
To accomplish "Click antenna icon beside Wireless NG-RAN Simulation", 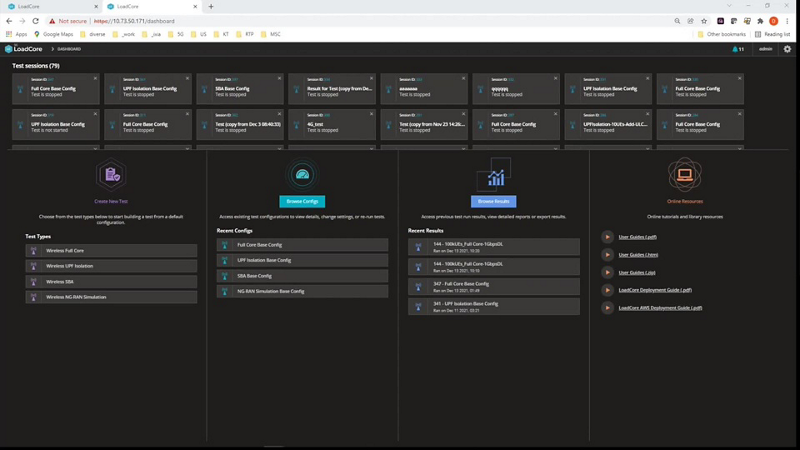I will coord(34,297).
